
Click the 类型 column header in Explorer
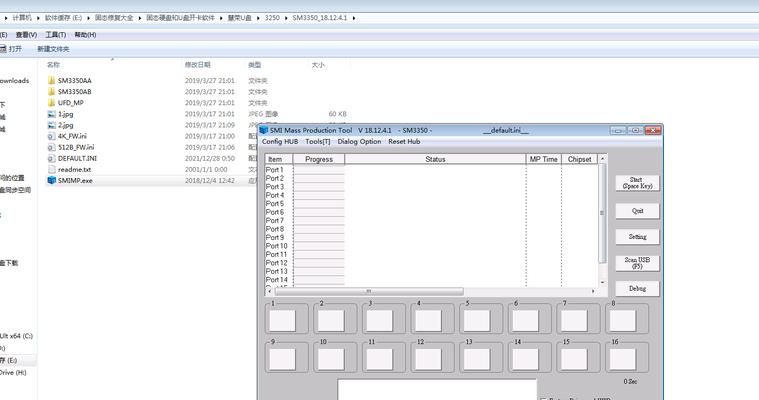click(255, 64)
